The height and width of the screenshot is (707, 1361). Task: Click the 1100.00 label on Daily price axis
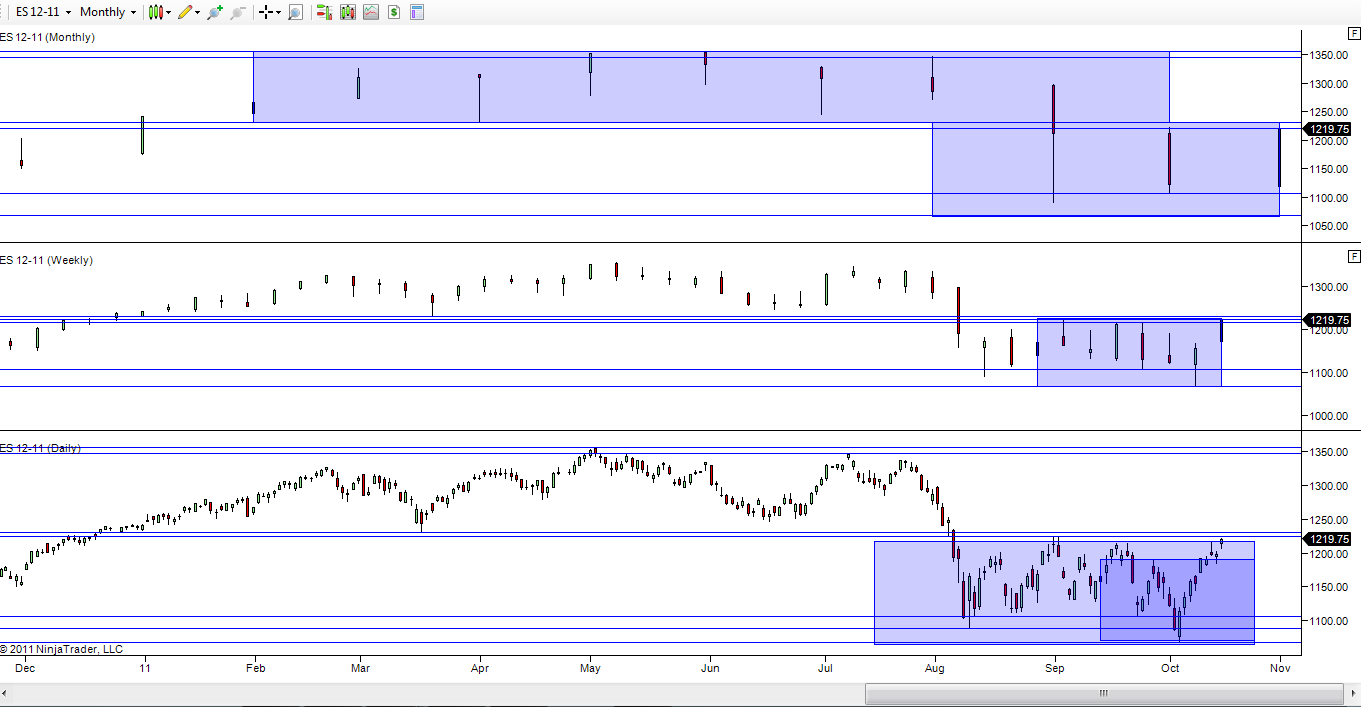[1331, 621]
